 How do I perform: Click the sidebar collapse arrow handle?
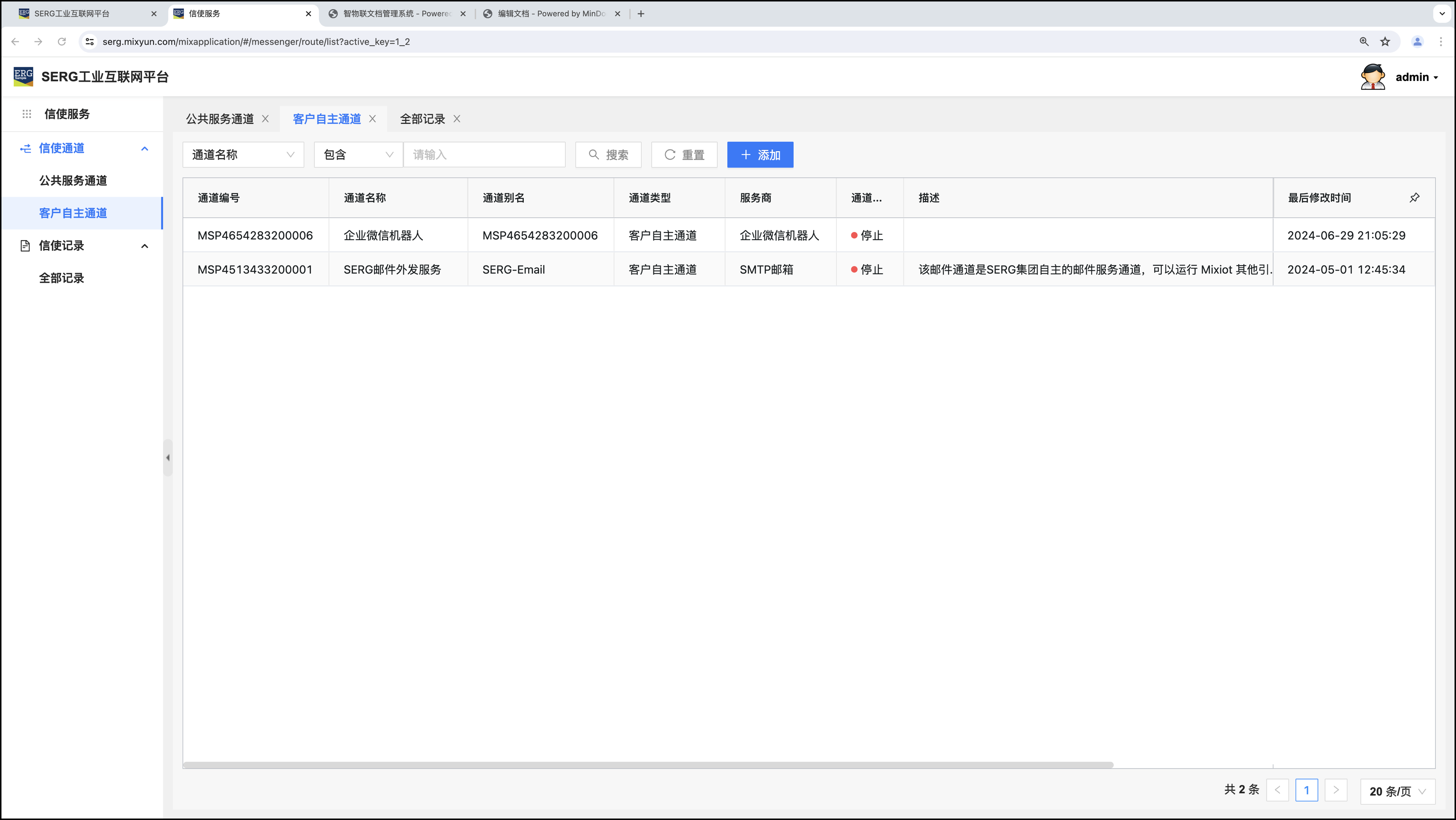click(x=168, y=458)
